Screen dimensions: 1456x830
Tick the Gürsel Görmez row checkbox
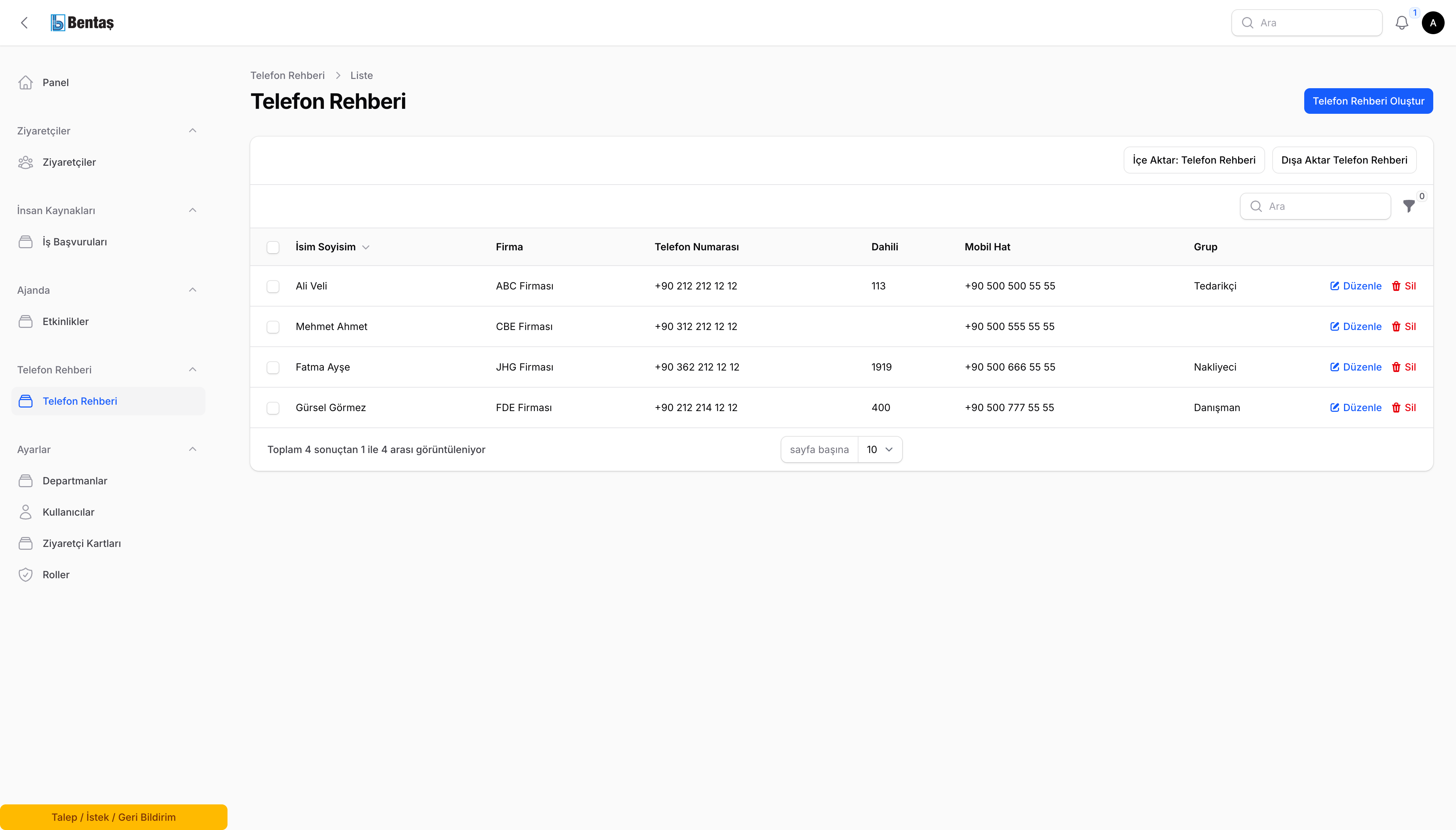[273, 408]
